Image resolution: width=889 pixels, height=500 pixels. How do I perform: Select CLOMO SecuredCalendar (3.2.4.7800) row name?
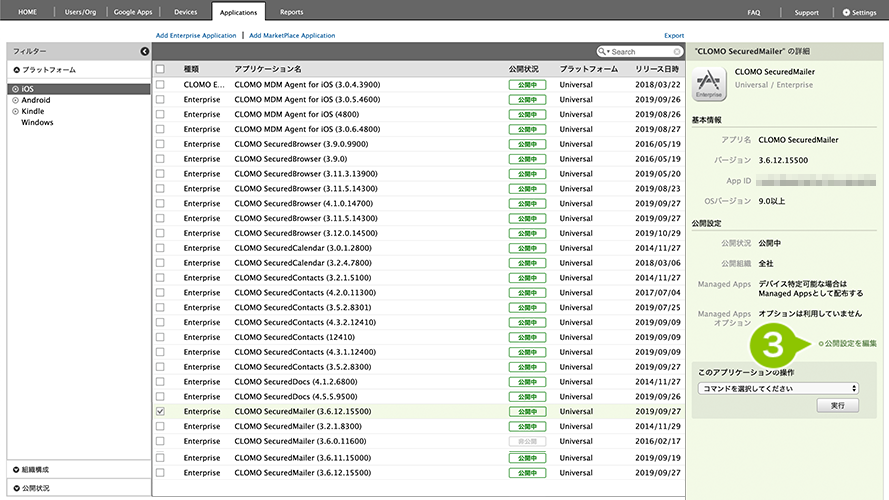coord(303,263)
